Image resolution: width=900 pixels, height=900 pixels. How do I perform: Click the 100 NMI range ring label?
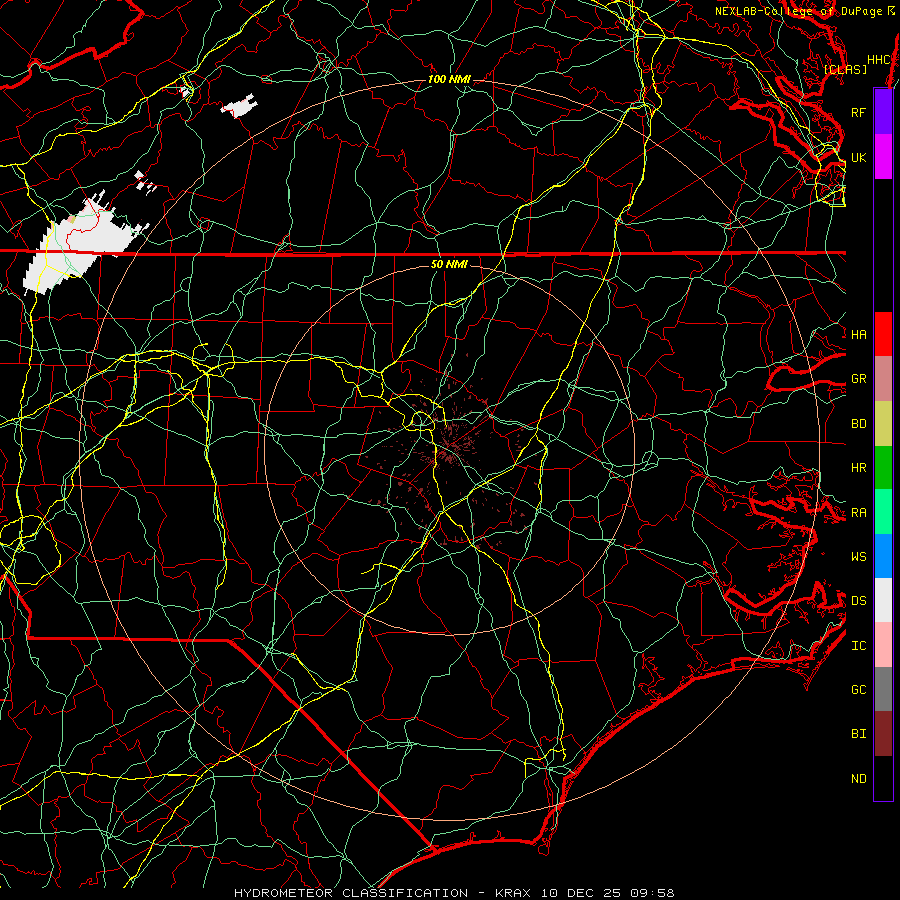pos(449,79)
